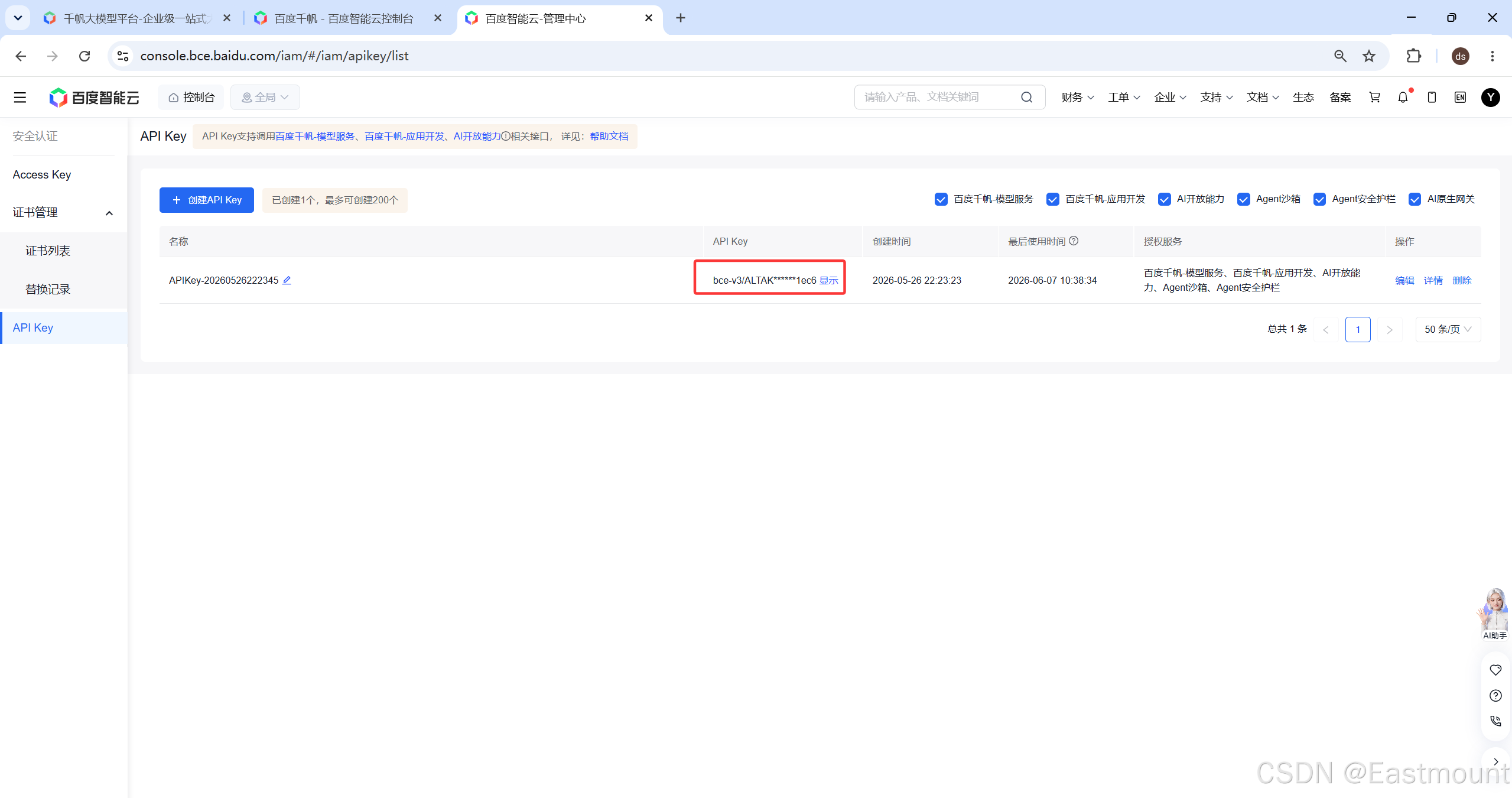Open the 全局 region dropdown
This screenshot has height=798, width=1512.
[265, 98]
